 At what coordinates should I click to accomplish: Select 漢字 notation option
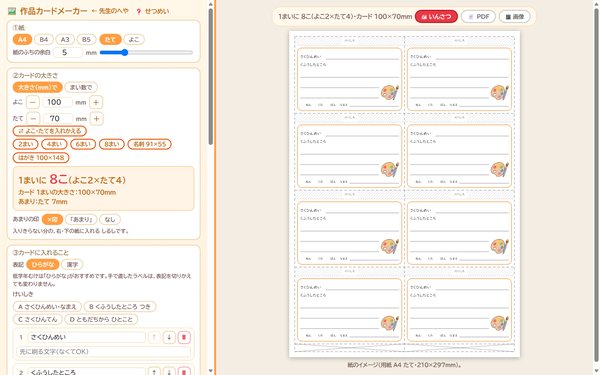[72, 264]
